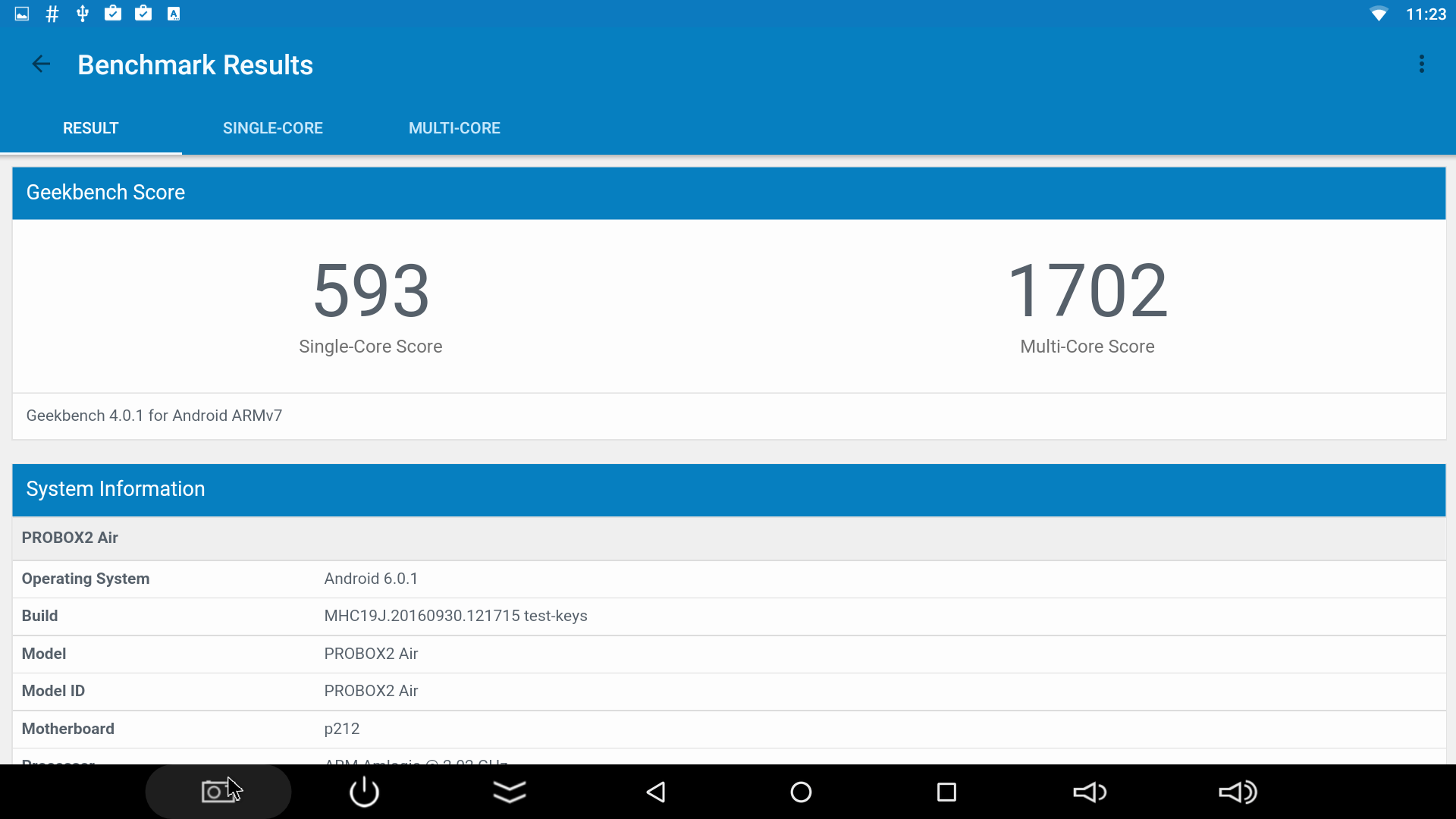Select the Motherboard p212 row
The image size is (1456, 819).
728,729
